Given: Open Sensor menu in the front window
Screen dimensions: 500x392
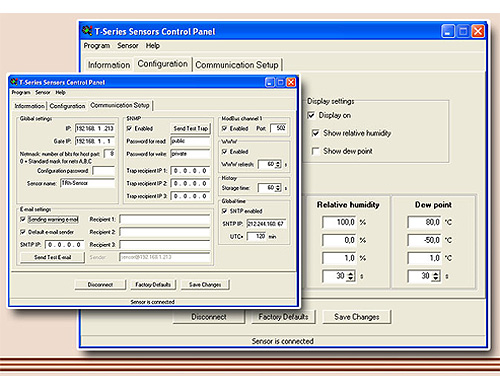Looking at the screenshot, I should 43,92.
